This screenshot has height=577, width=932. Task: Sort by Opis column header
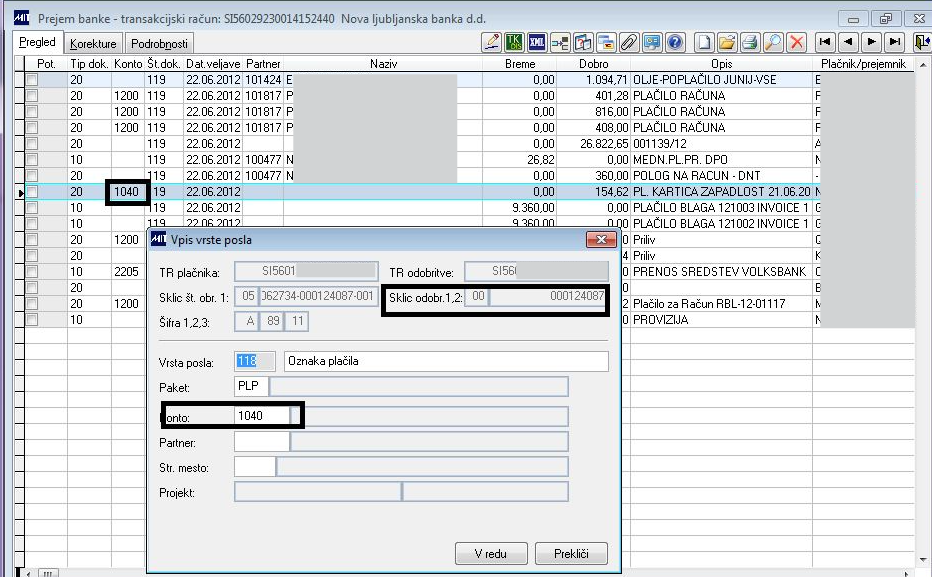(x=722, y=64)
